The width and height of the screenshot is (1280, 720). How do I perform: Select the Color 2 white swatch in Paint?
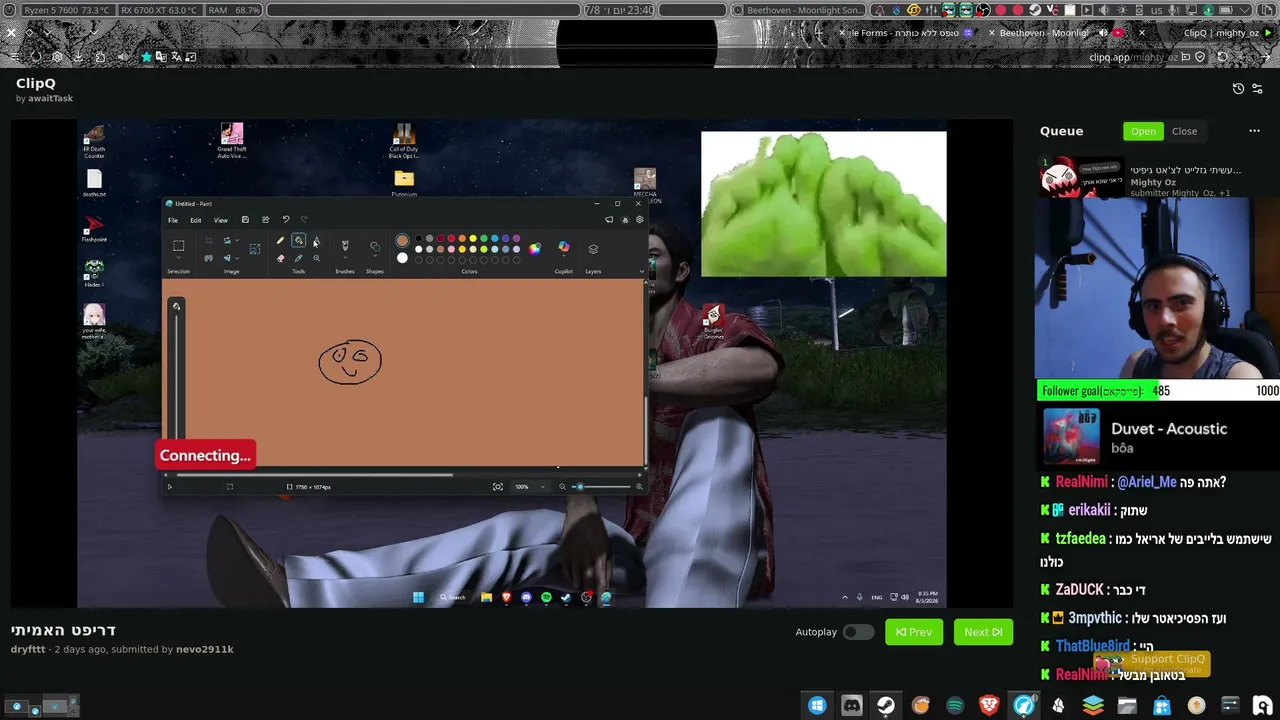402,257
